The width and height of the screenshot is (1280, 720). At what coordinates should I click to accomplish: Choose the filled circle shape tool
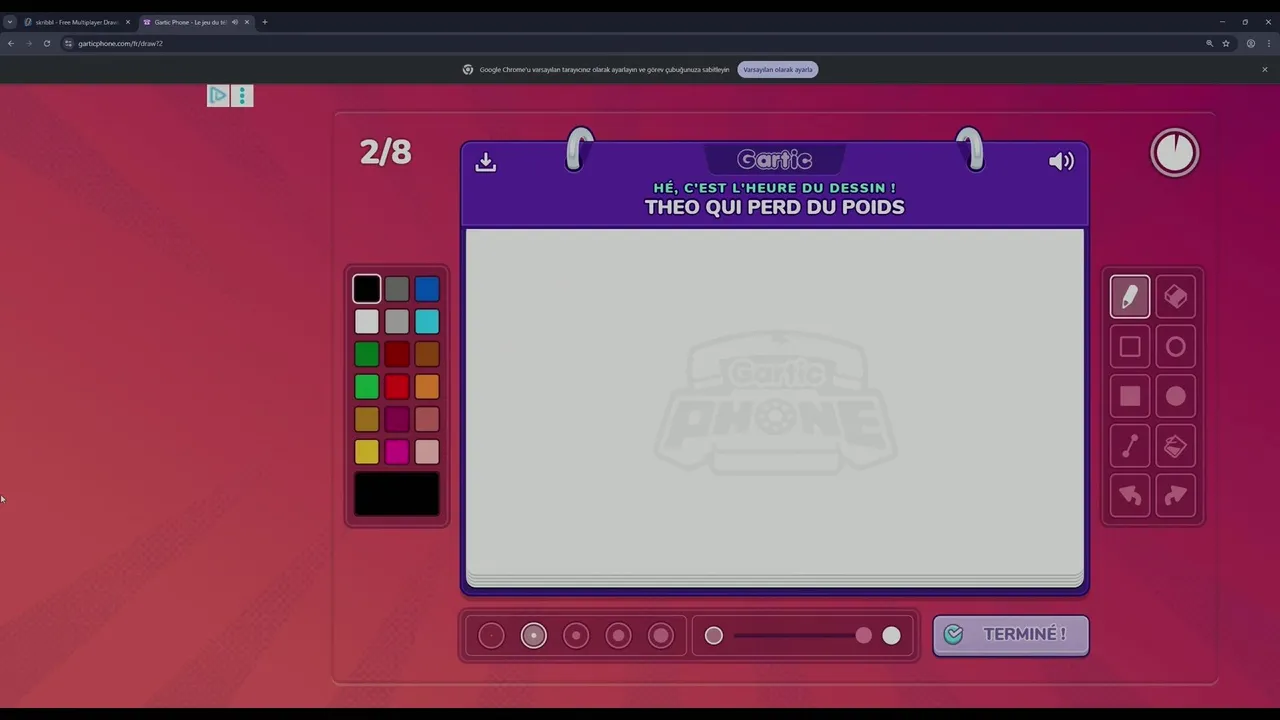click(x=1176, y=397)
